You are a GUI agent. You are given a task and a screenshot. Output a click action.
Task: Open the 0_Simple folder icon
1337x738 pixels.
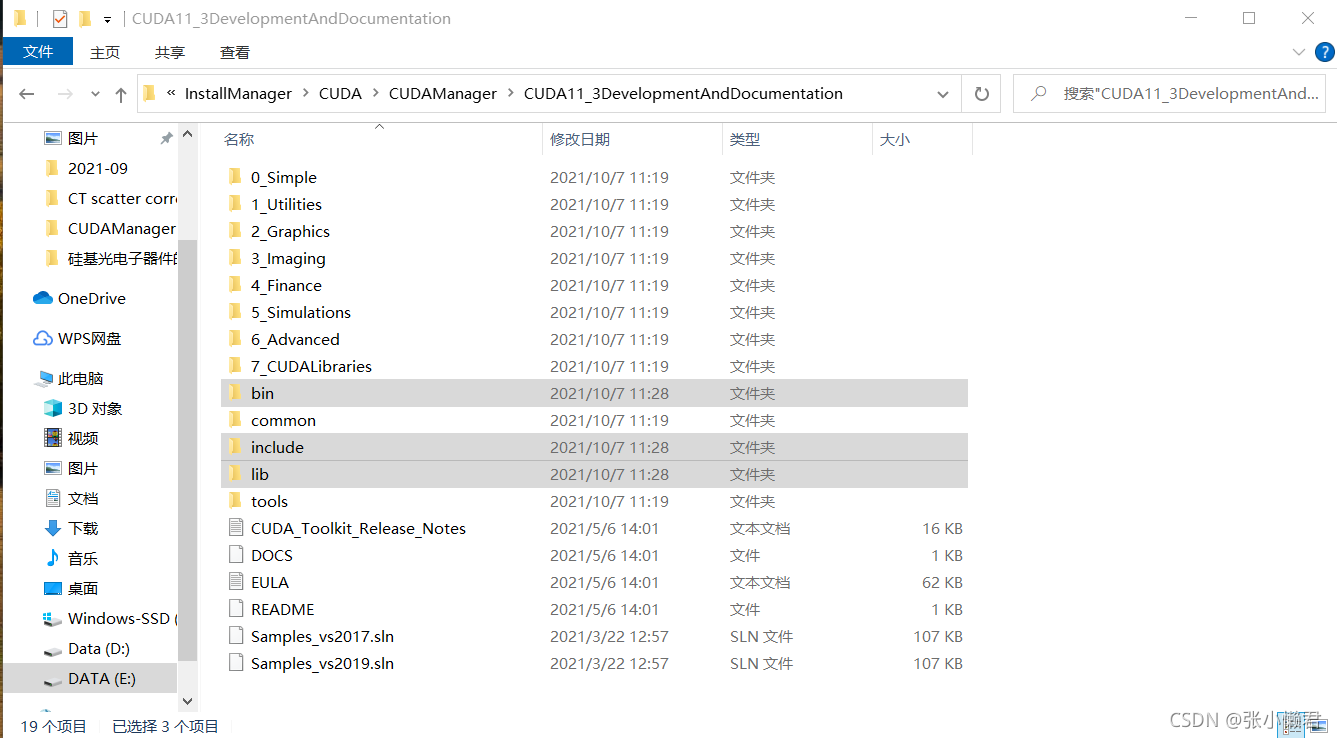(x=235, y=177)
